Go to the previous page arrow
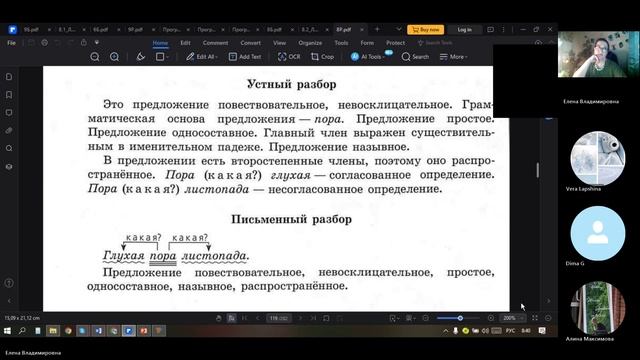Image resolution: width=640 pixels, height=360 pixels. (258, 318)
